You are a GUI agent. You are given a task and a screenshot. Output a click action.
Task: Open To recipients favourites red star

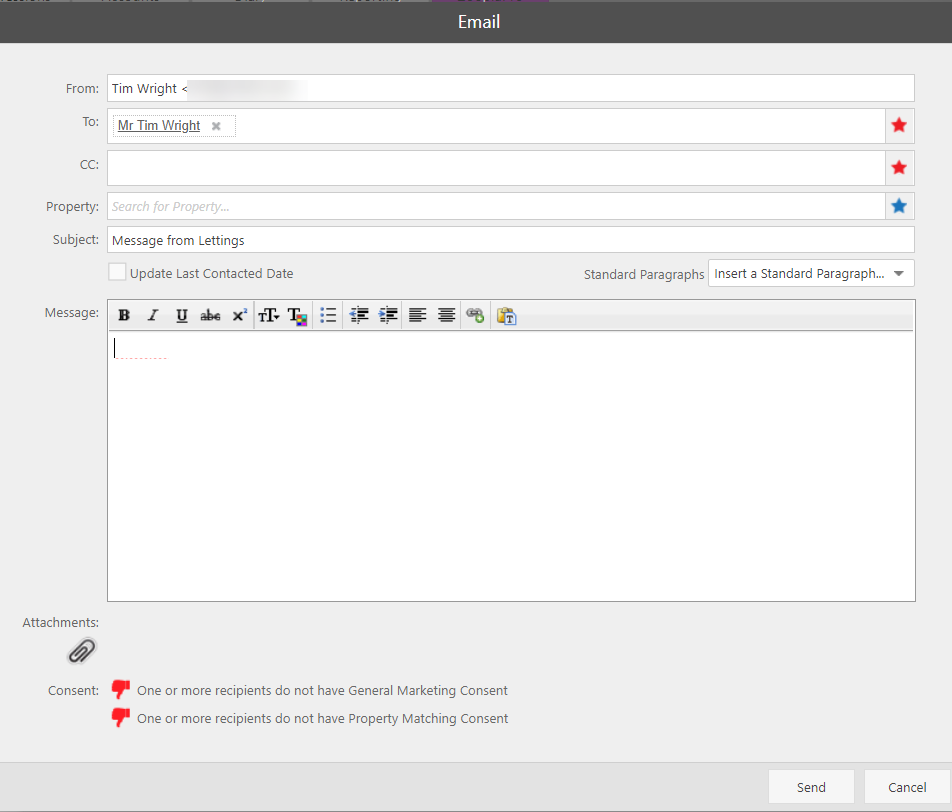[x=899, y=126]
